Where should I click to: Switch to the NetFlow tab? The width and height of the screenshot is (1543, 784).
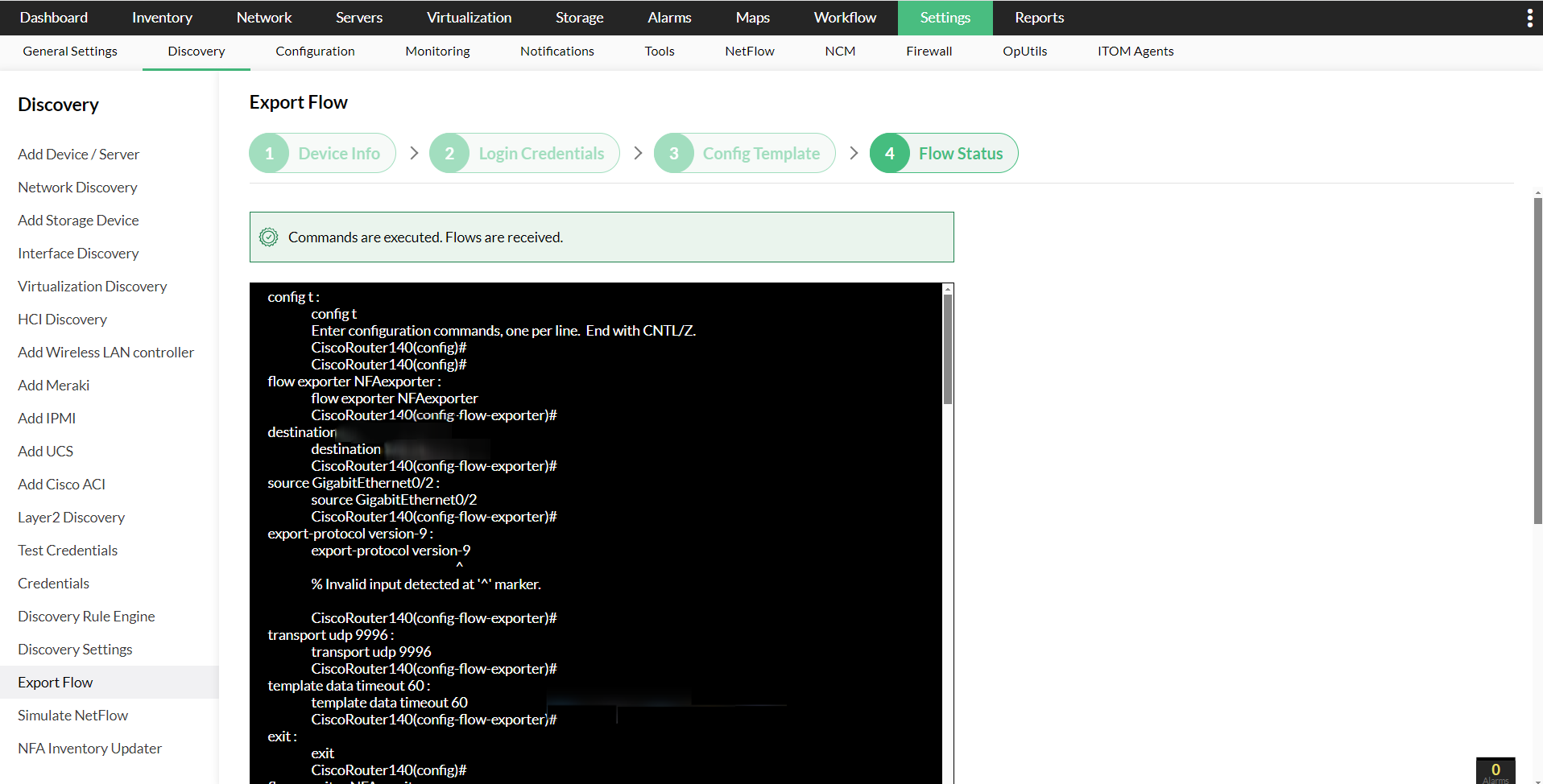749,51
